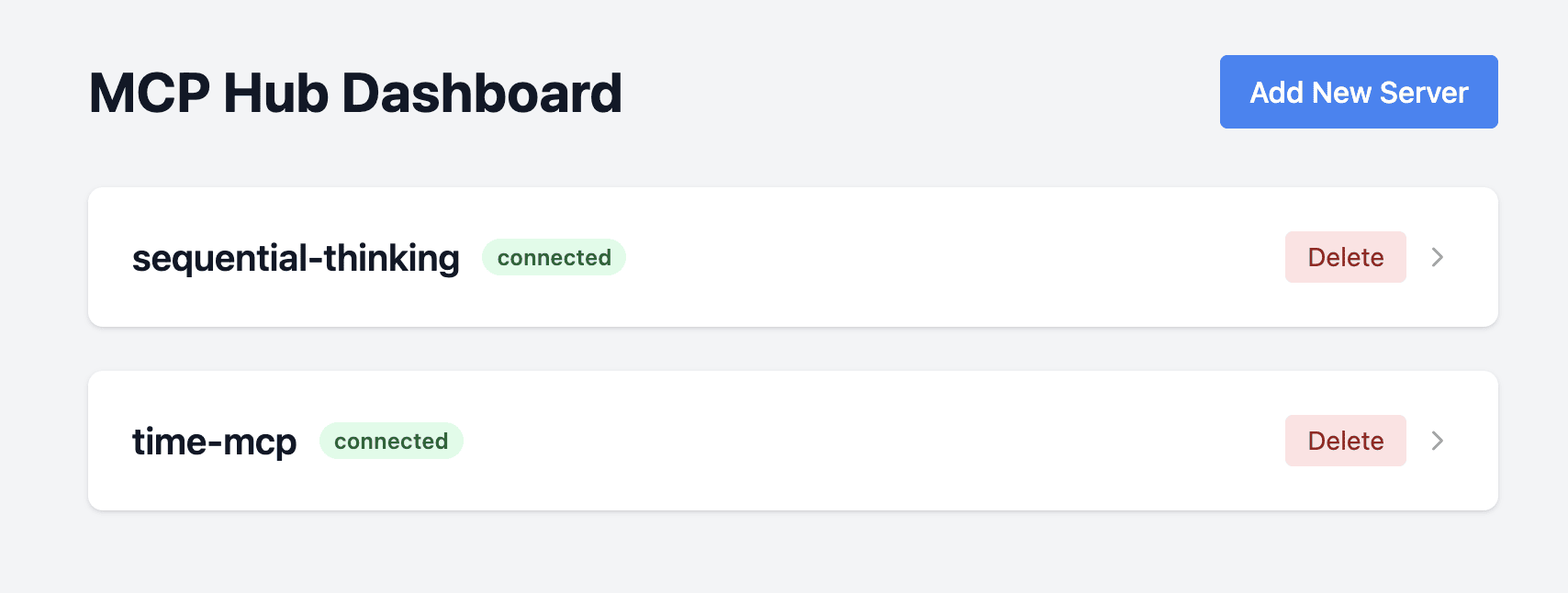Click the right arrow beside time-mcp Delete
This screenshot has height=593, width=1568.
tap(1437, 441)
